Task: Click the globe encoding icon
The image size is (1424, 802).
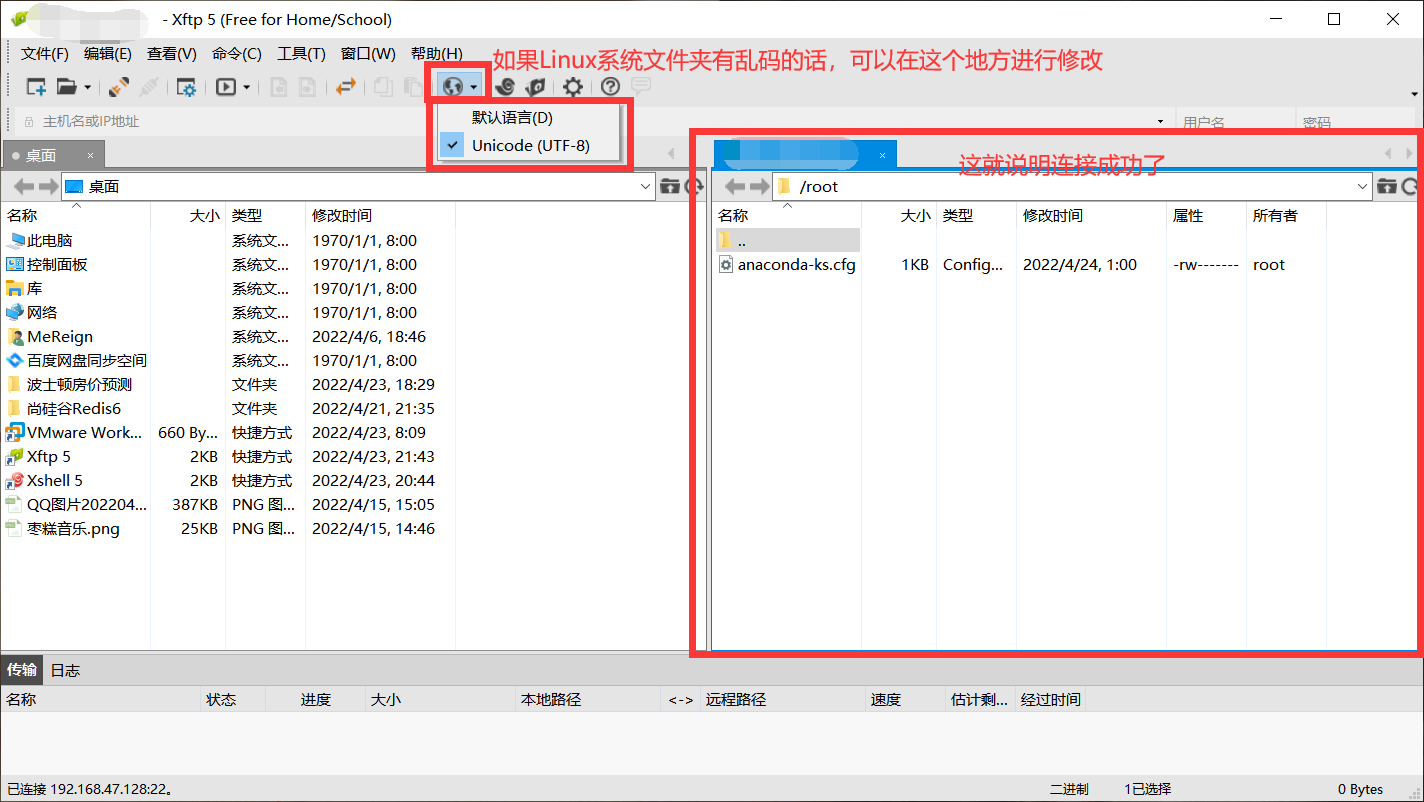Action: tap(453, 87)
